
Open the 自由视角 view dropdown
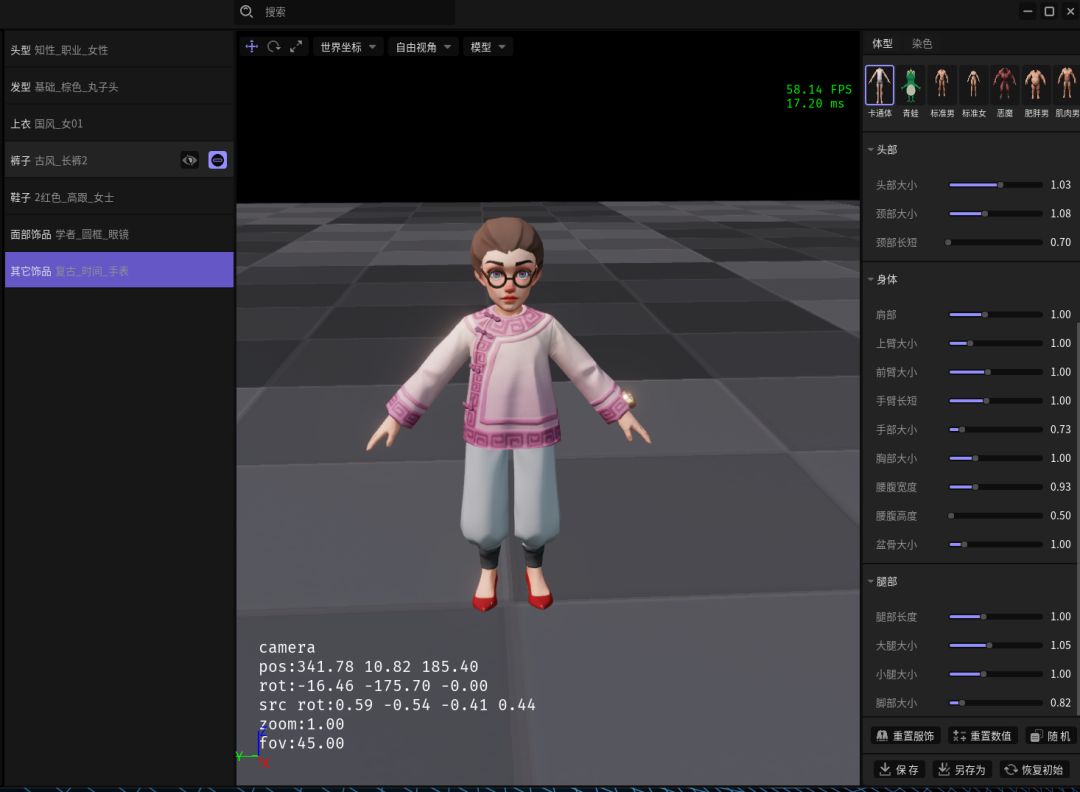click(x=423, y=47)
